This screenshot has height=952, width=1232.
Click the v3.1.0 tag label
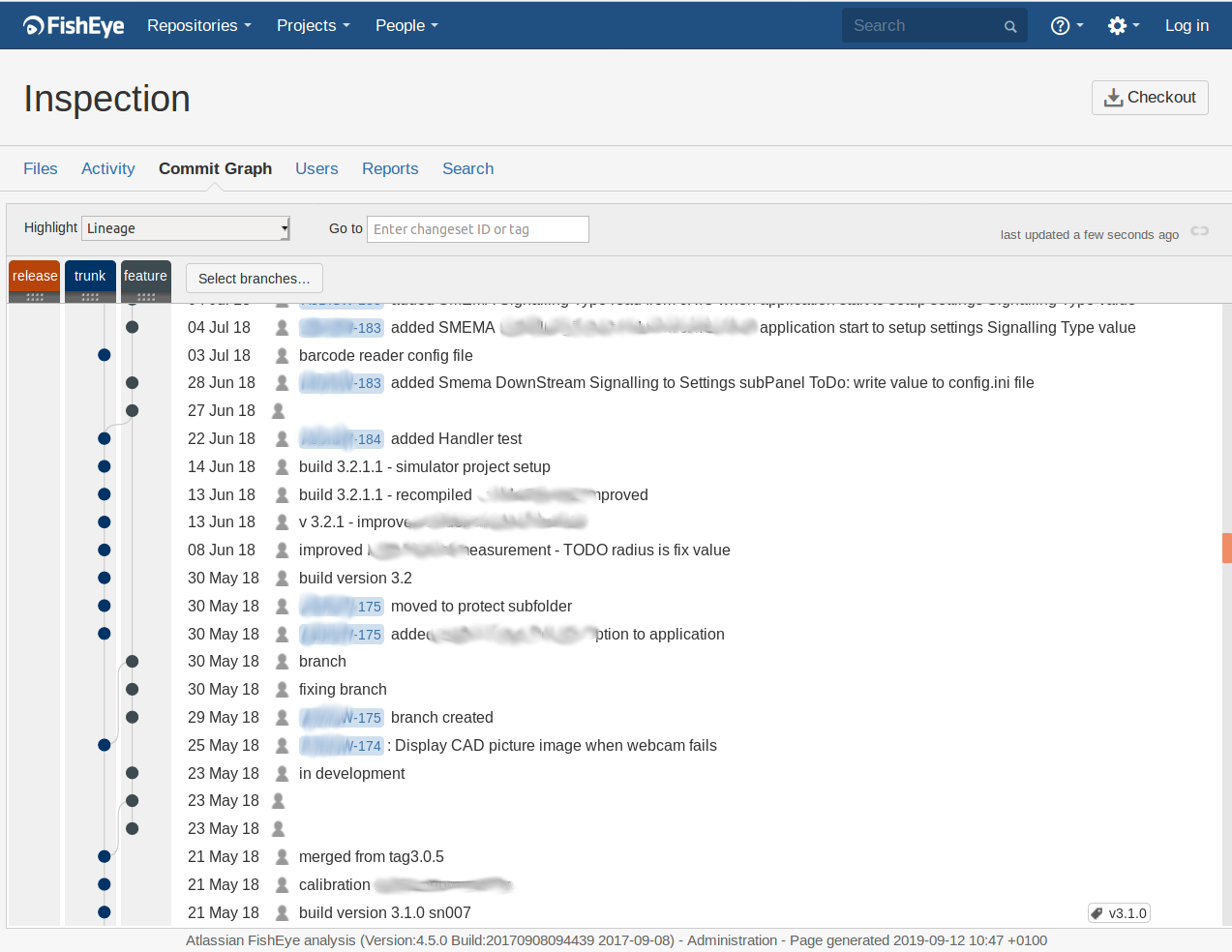[1119, 913]
